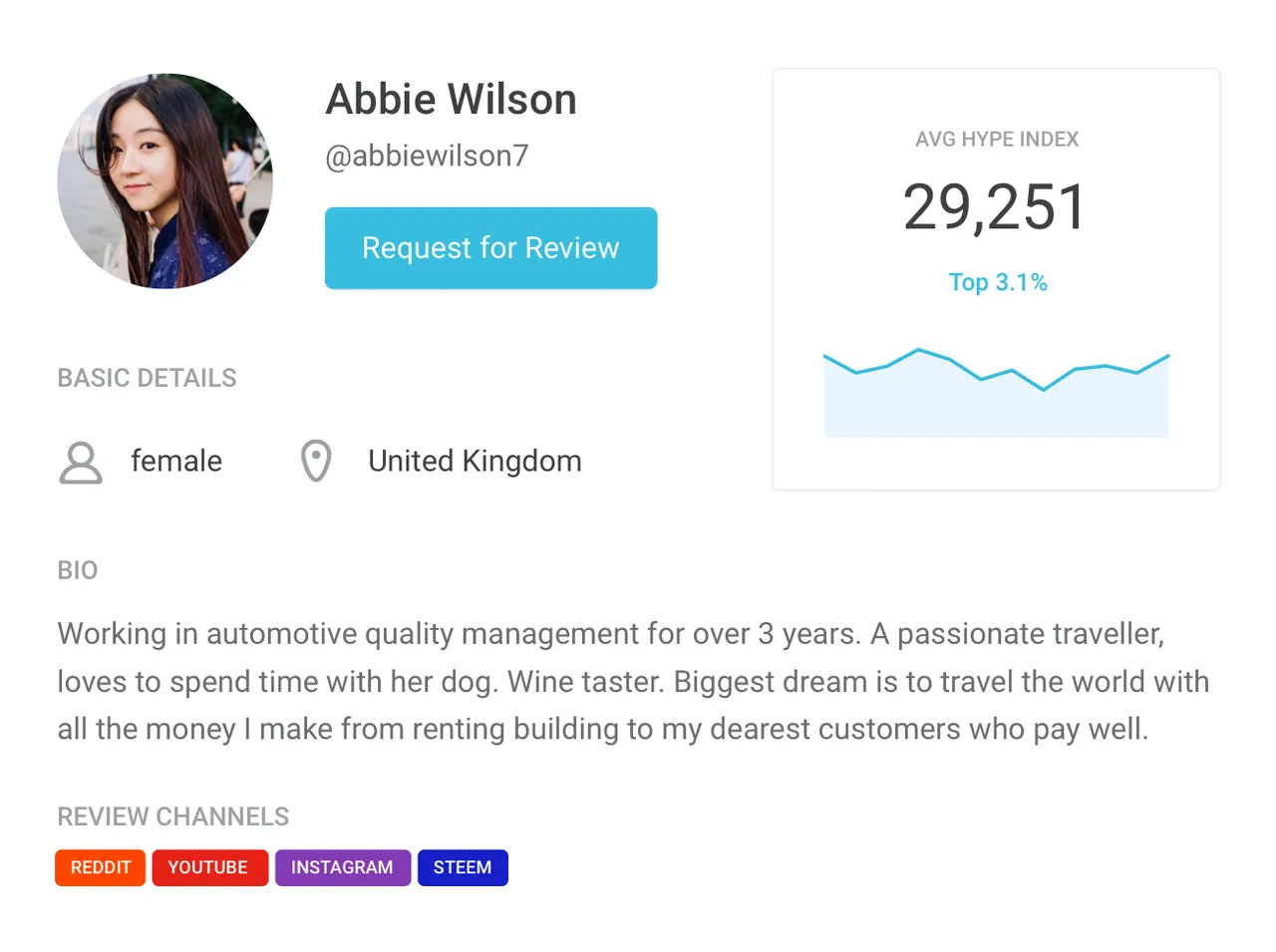1276x952 pixels.
Task: Select the REDDIT channel tag
Action: pyautogui.click(x=101, y=867)
